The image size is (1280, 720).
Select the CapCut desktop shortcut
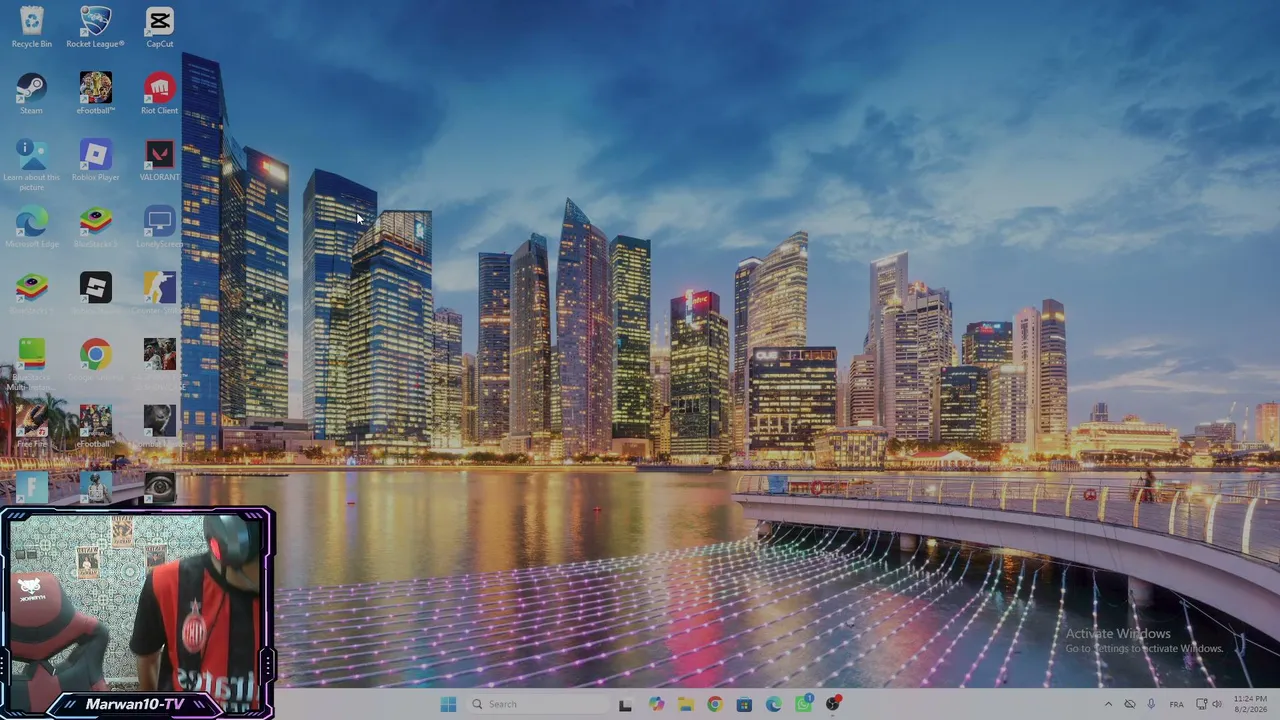tap(160, 27)
